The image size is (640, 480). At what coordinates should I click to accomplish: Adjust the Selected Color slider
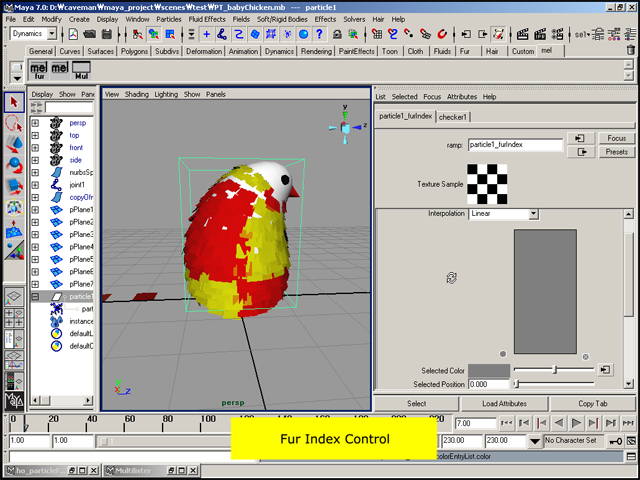pos(554,370)
